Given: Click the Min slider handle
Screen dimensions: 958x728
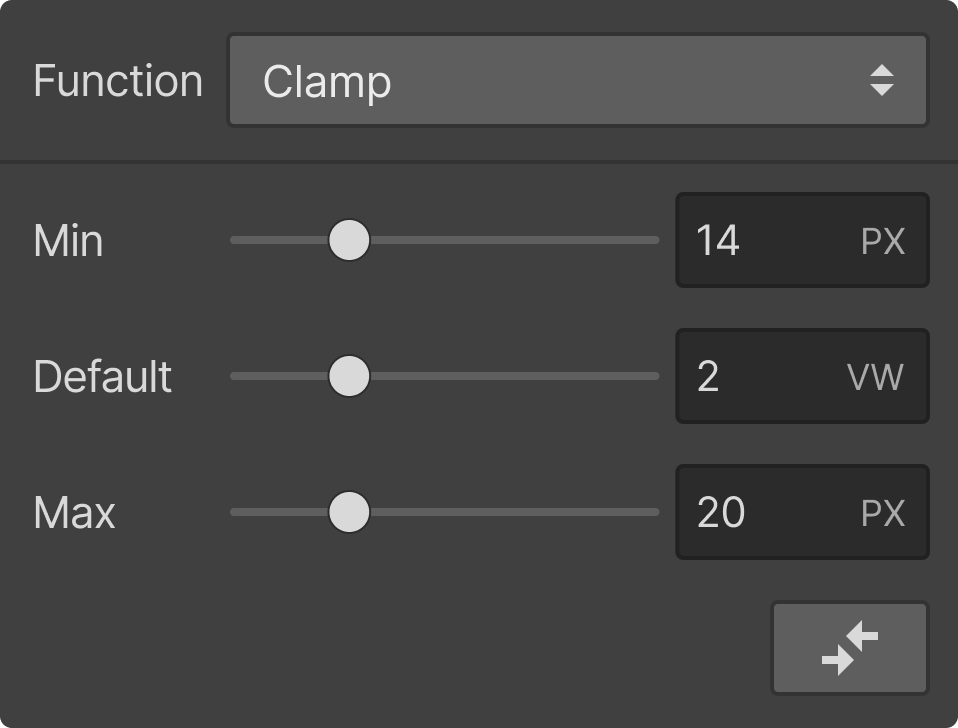Looking at the screenshot, I should click(349, 240).
